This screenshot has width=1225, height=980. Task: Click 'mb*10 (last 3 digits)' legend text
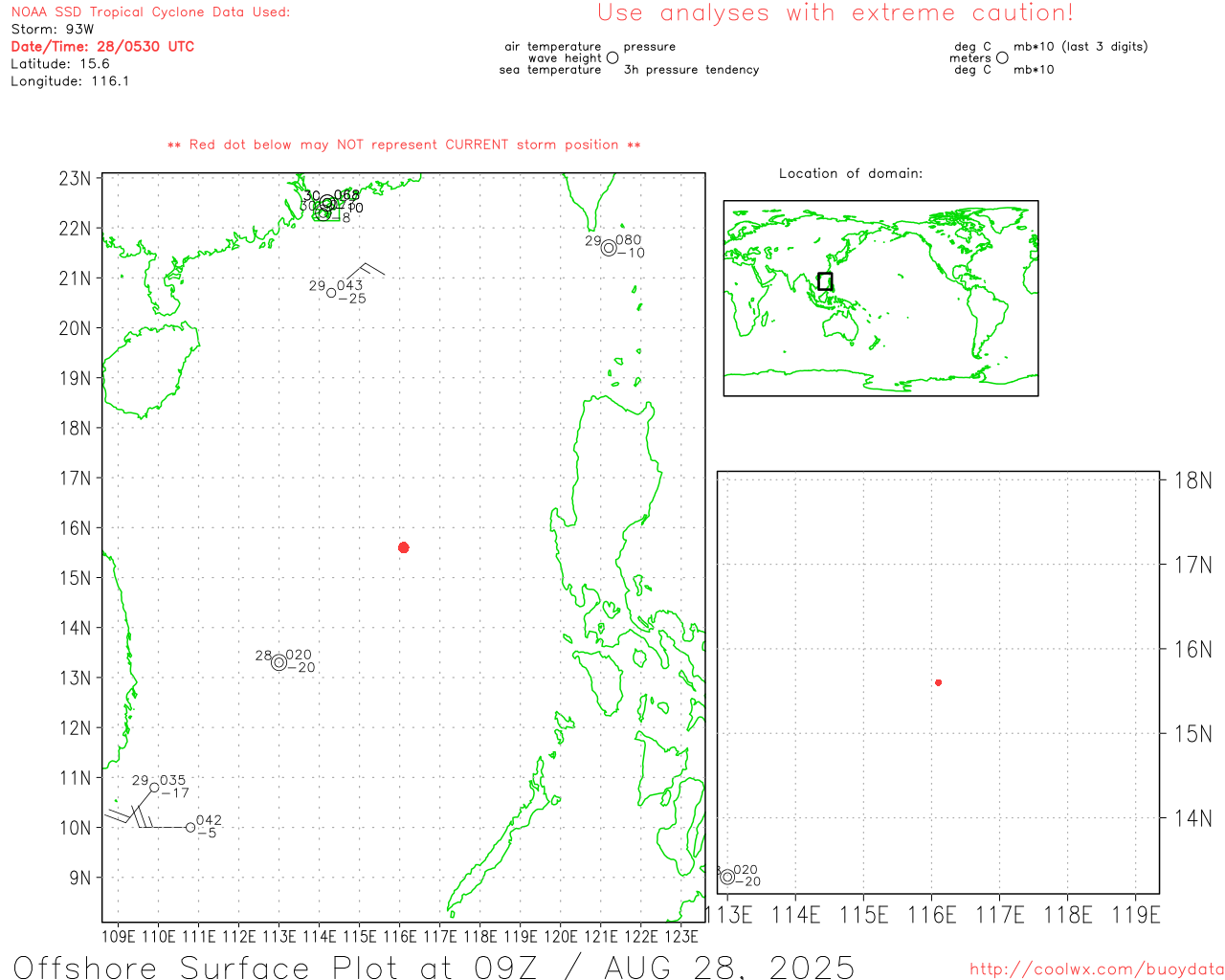1080,47
